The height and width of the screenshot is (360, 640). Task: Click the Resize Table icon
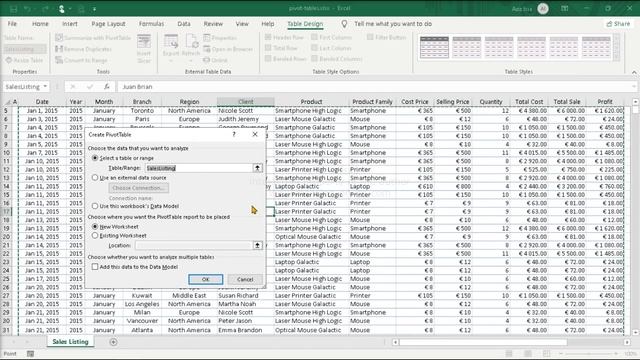[x=9, y=60]
